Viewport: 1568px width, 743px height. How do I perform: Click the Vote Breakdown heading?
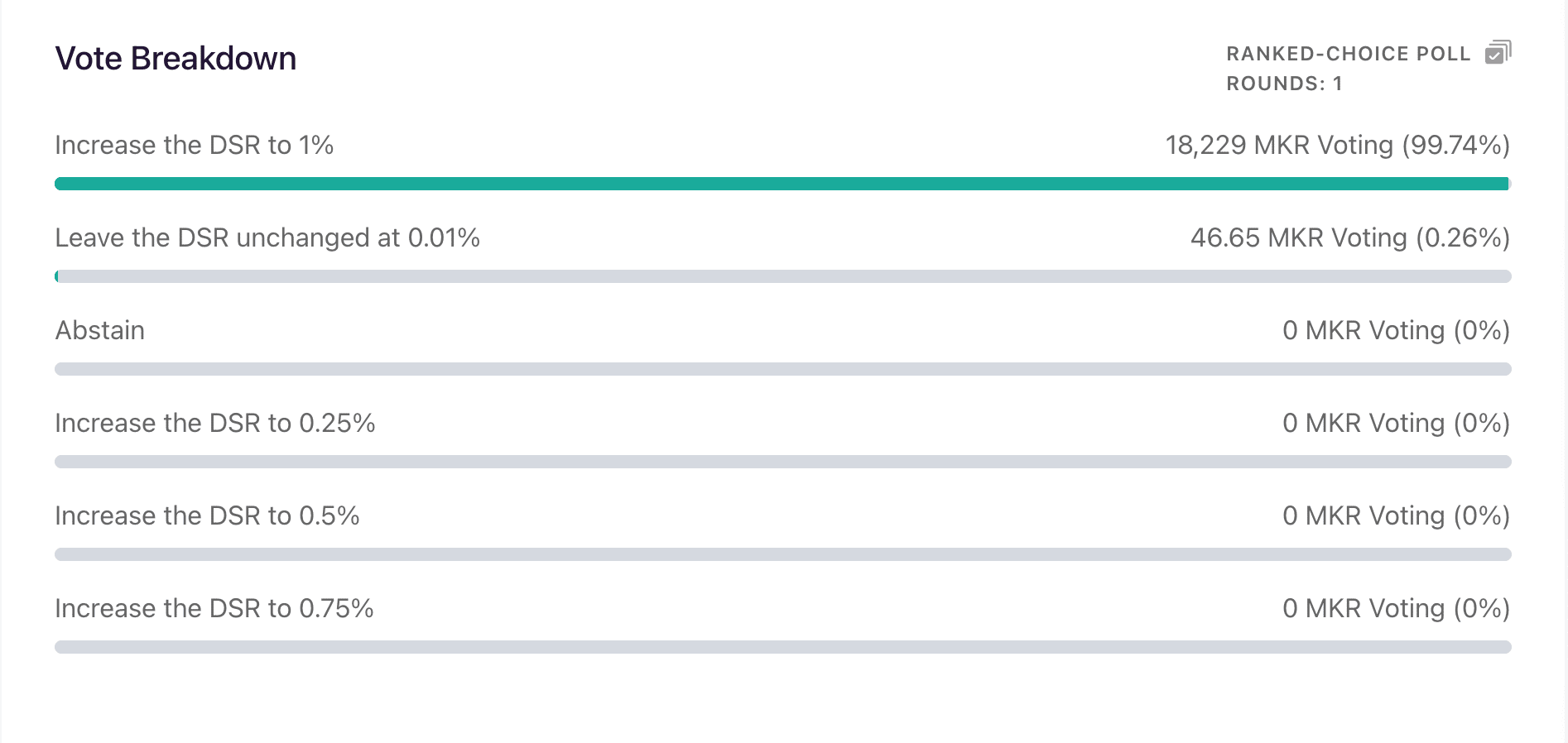(176, 59)
